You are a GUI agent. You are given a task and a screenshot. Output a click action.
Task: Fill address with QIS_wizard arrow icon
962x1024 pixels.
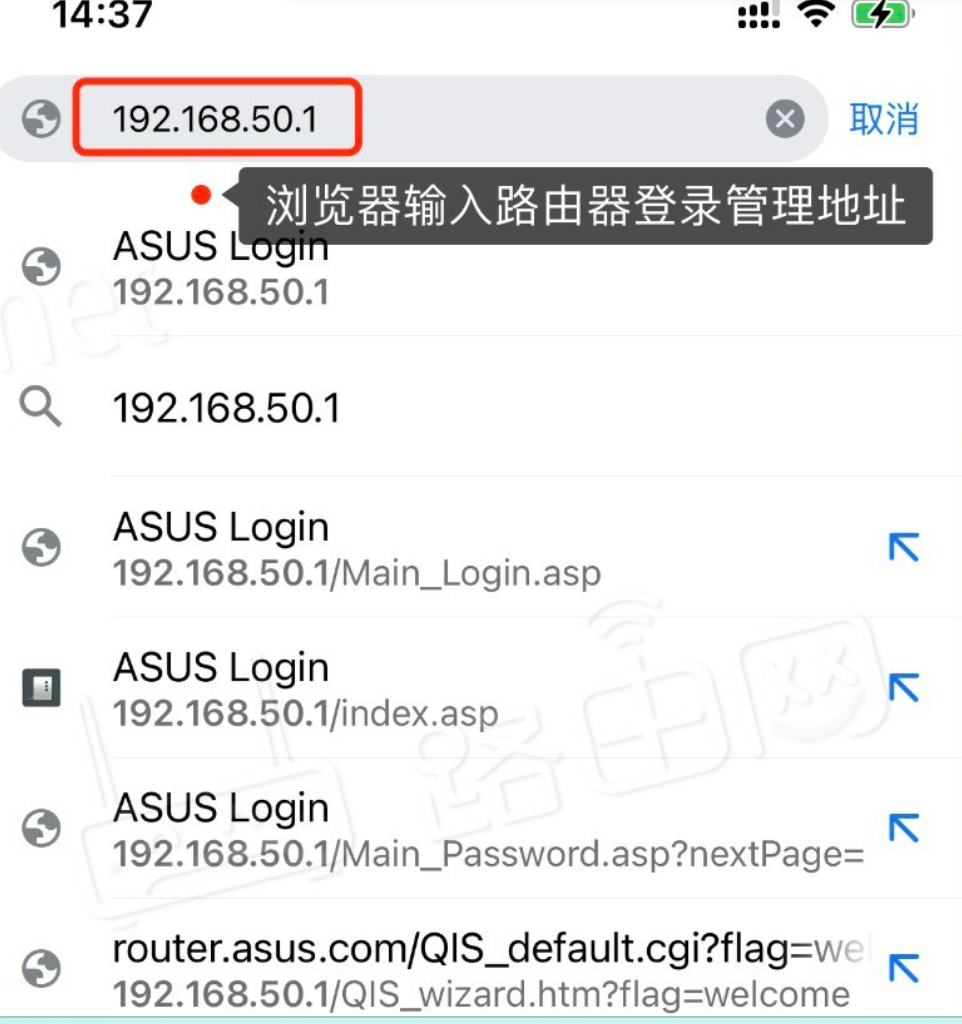pos(904,968)
